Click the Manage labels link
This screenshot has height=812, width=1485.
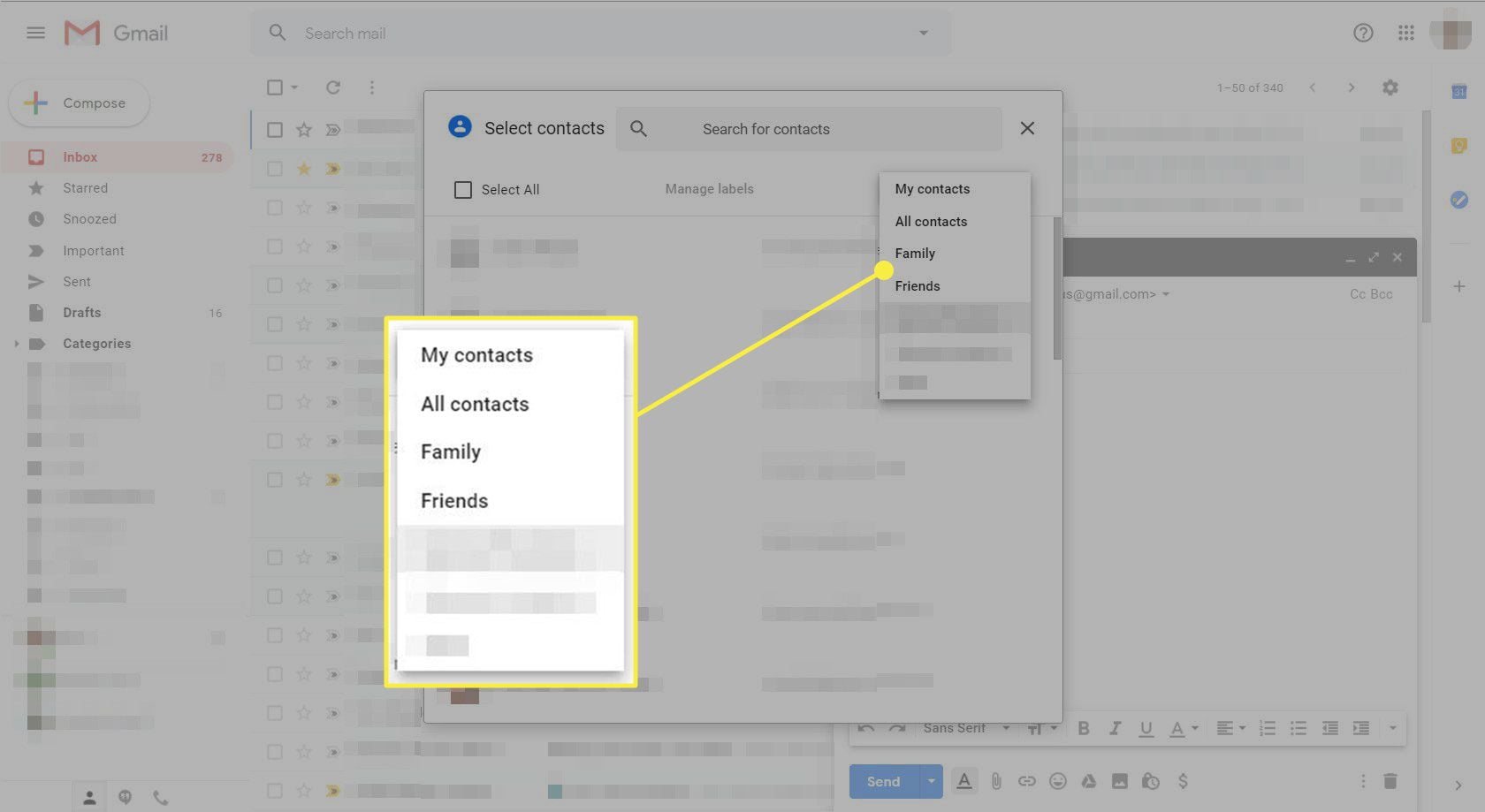709,189
